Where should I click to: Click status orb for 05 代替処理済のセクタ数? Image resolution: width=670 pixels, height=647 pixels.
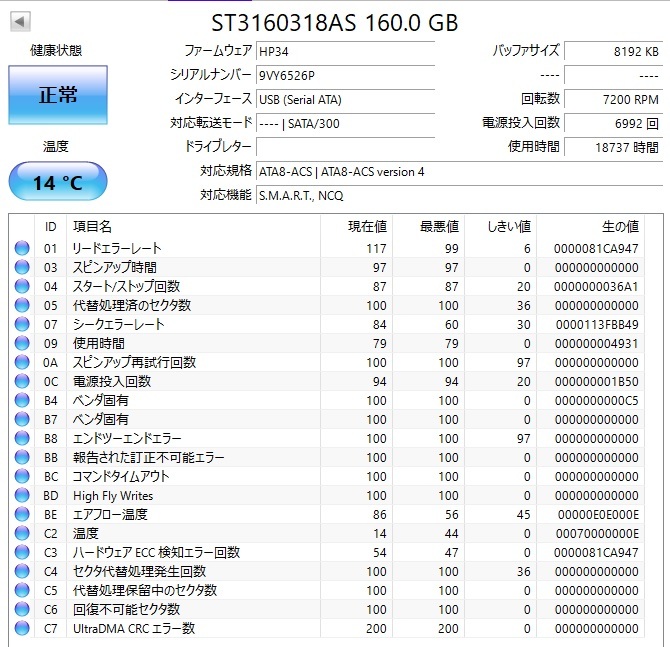pyautogui.click(x=22, y=305)
